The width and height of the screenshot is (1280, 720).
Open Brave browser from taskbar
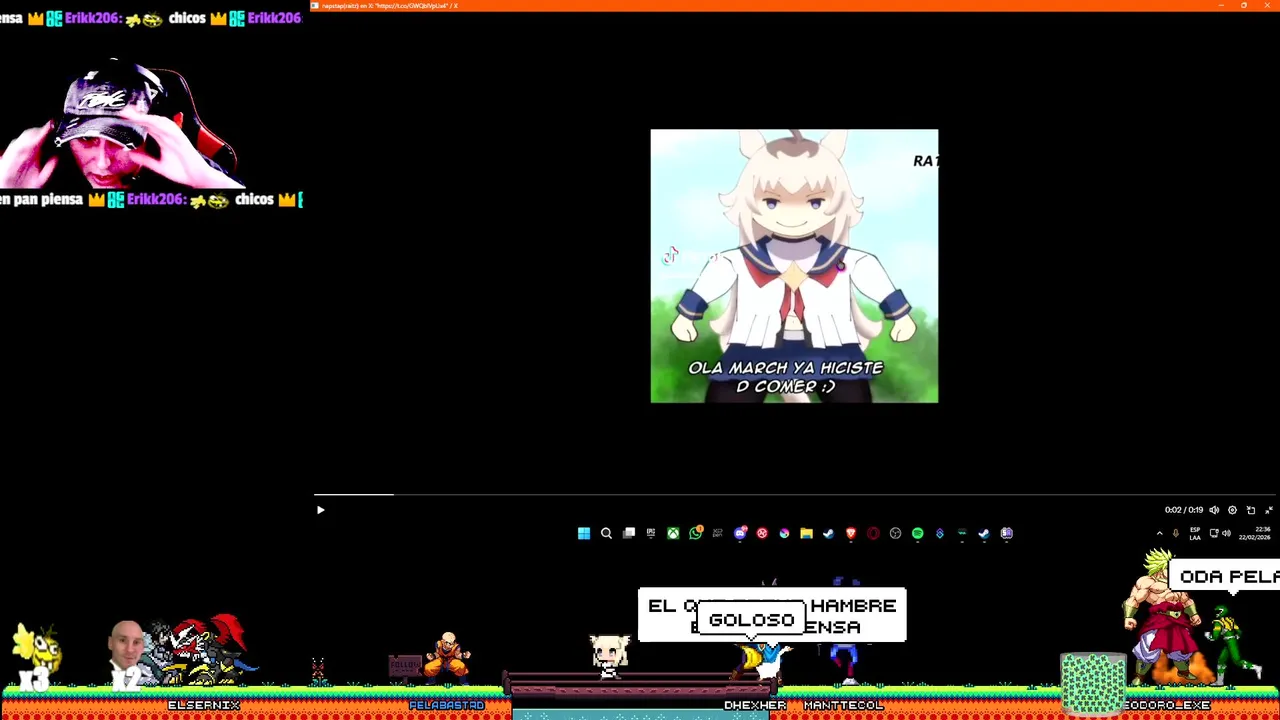pyautogui.click(x=851, y=533)
